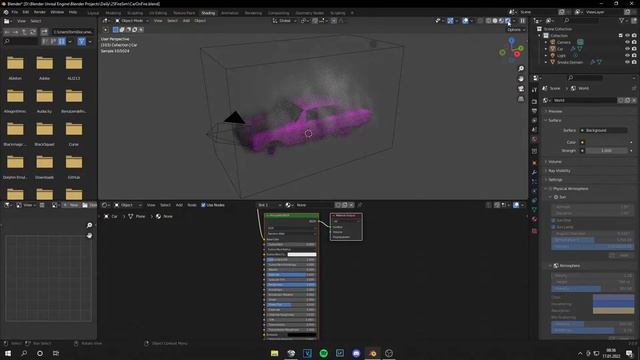
Task: Expand the Settings panel in World properties
Action: [555, 180]
